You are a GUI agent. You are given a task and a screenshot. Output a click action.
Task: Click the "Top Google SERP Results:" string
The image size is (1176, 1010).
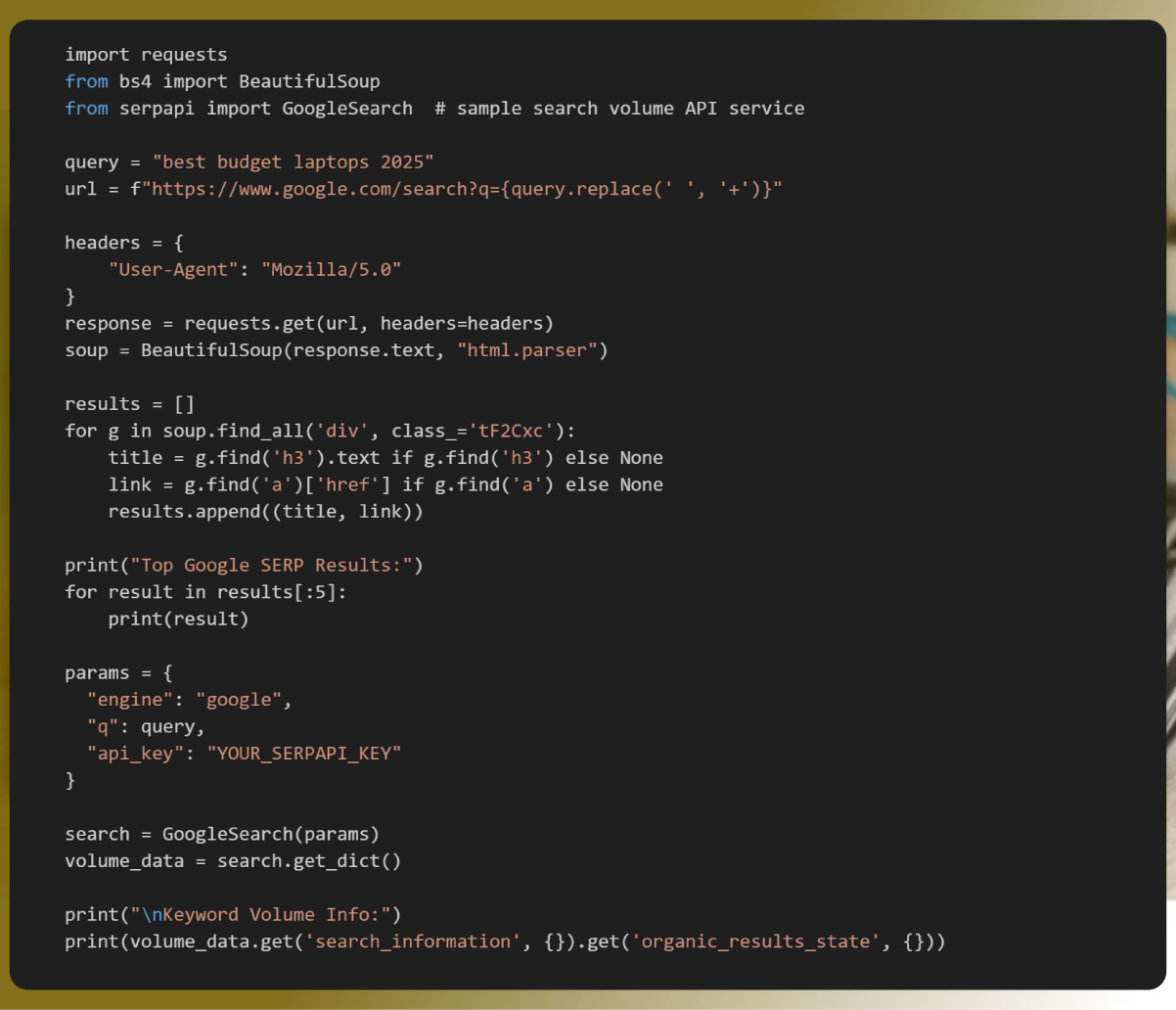(x=271, y=566)
